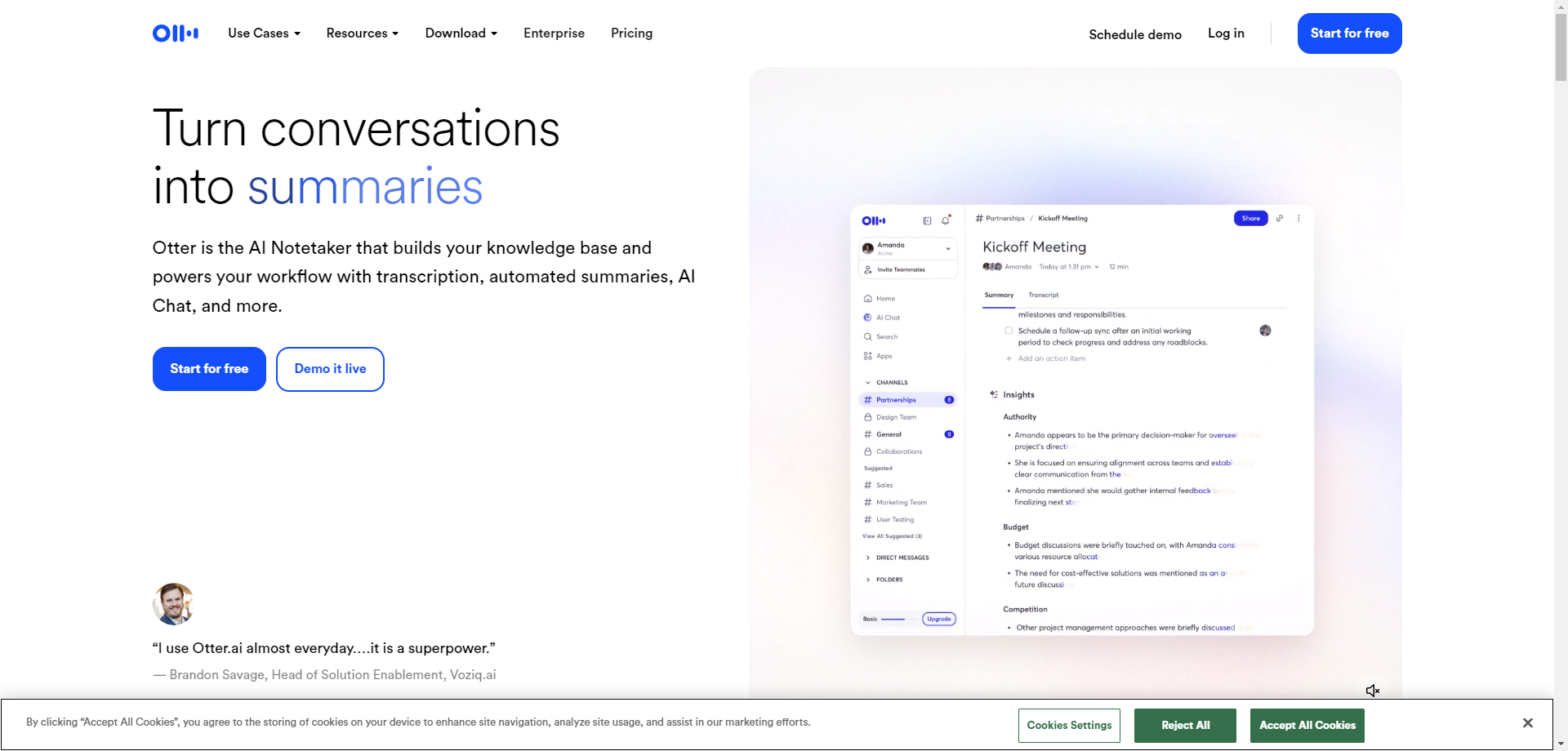Open the three-dot more options menu
This screenshot has height=751, width=1568.
(1298, 218)
